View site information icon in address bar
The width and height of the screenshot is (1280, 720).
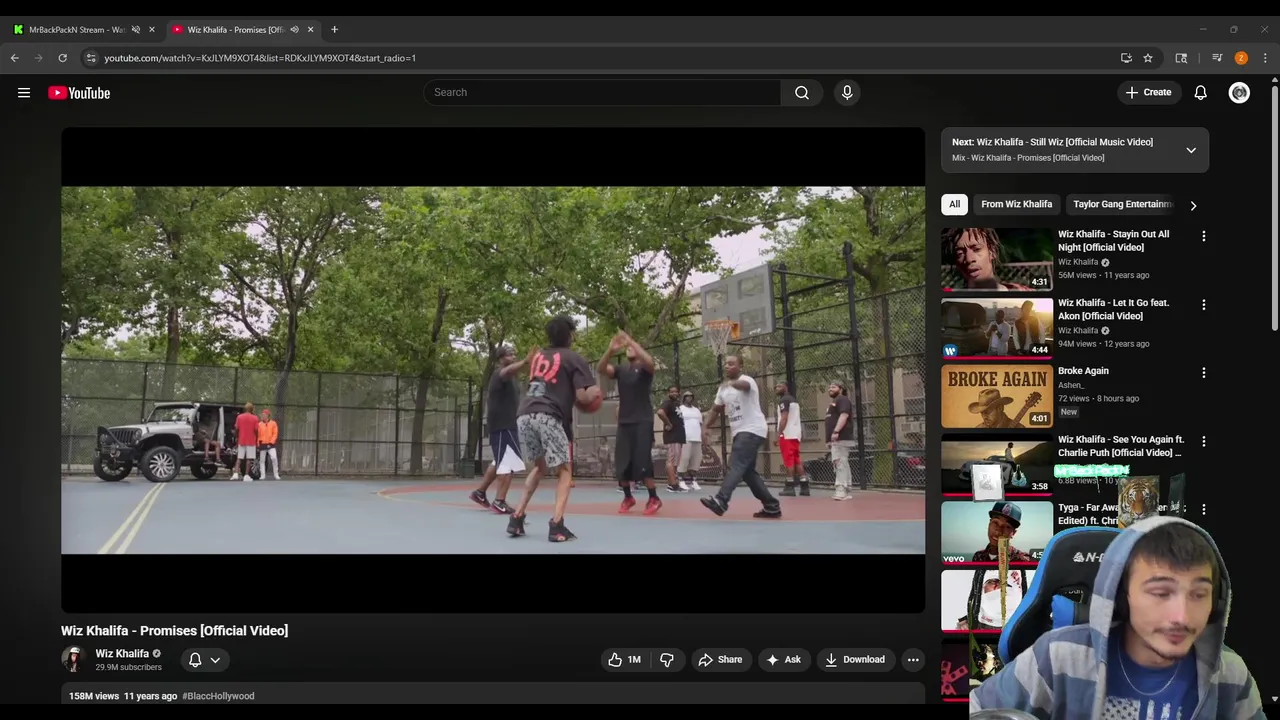pos(91,58)
